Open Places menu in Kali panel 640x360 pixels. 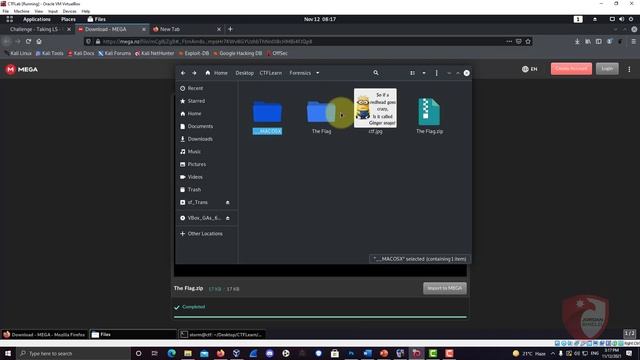[68, 19]
